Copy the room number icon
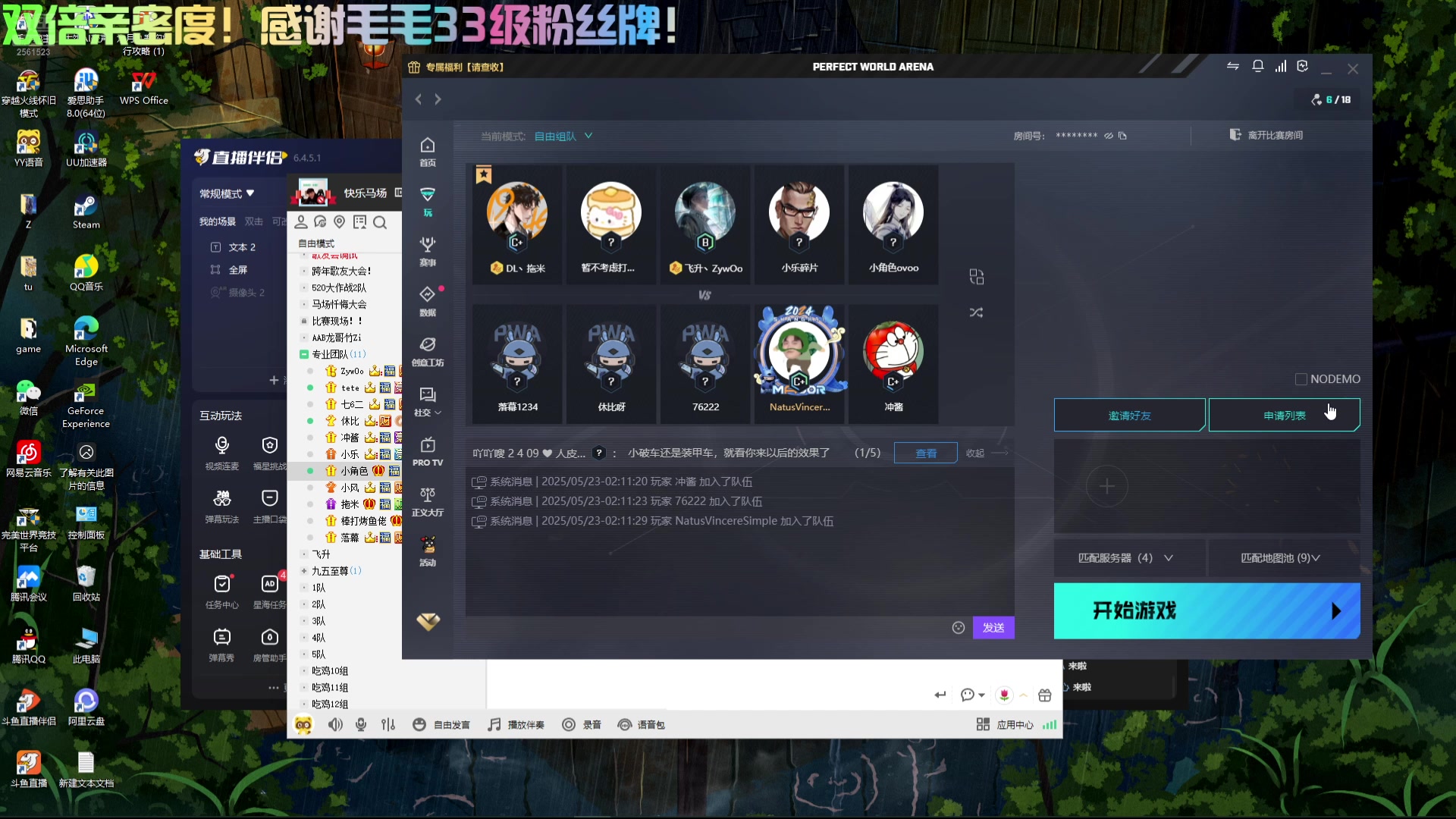 (1123, 136)
